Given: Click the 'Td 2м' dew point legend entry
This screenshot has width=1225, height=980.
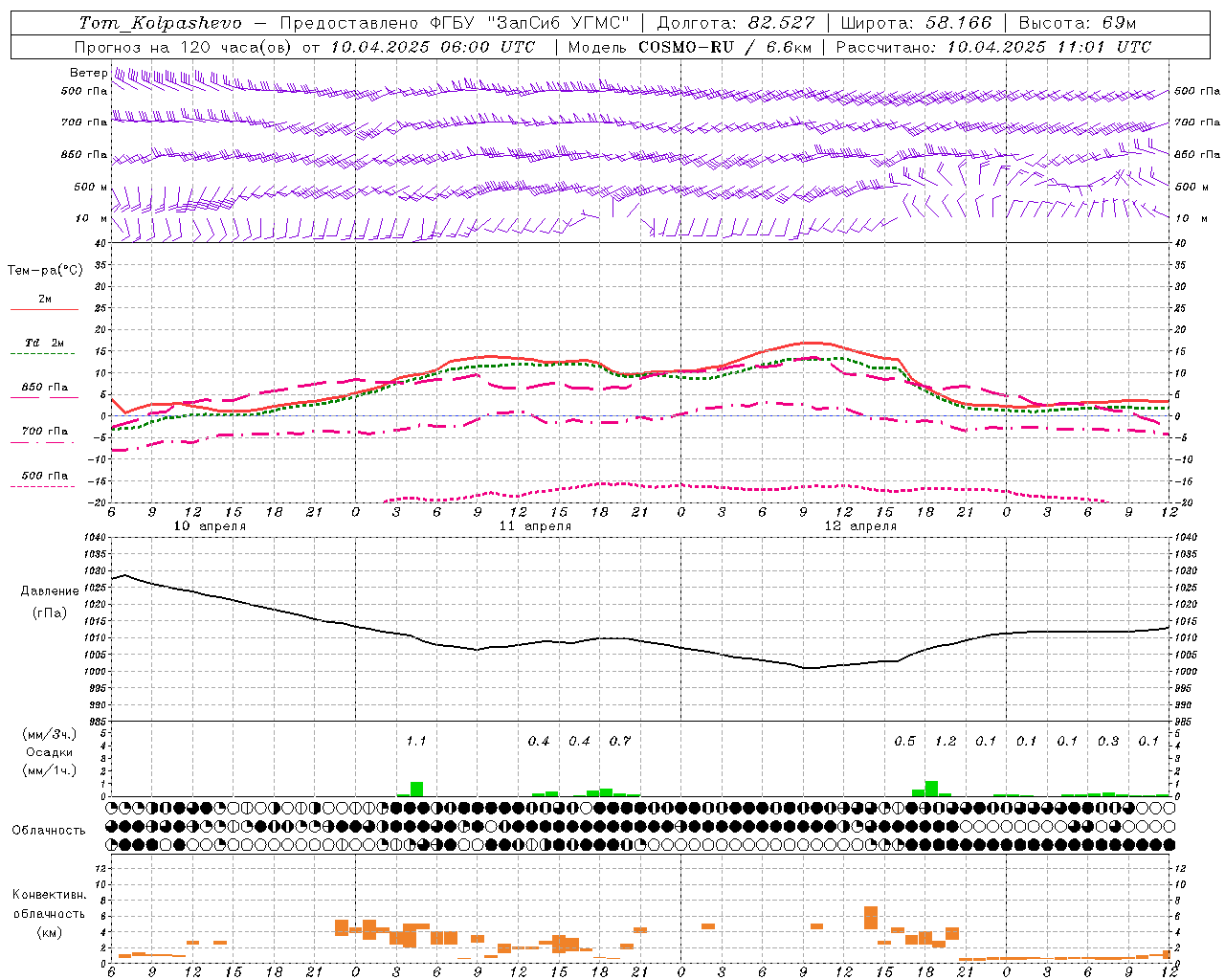Looking at the screenshot, I should pos(45,343).
